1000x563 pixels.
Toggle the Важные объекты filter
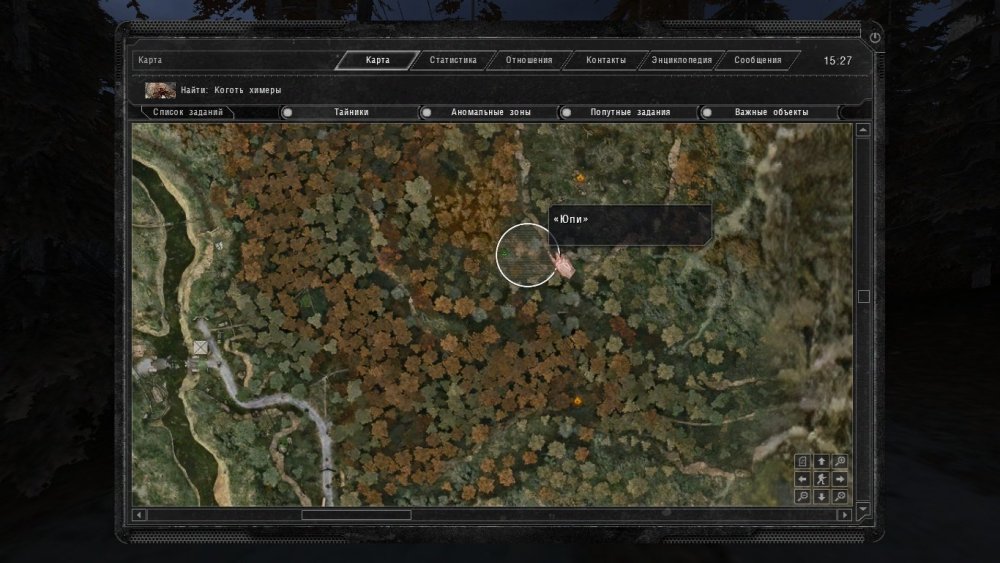click(x=770, y=112)
